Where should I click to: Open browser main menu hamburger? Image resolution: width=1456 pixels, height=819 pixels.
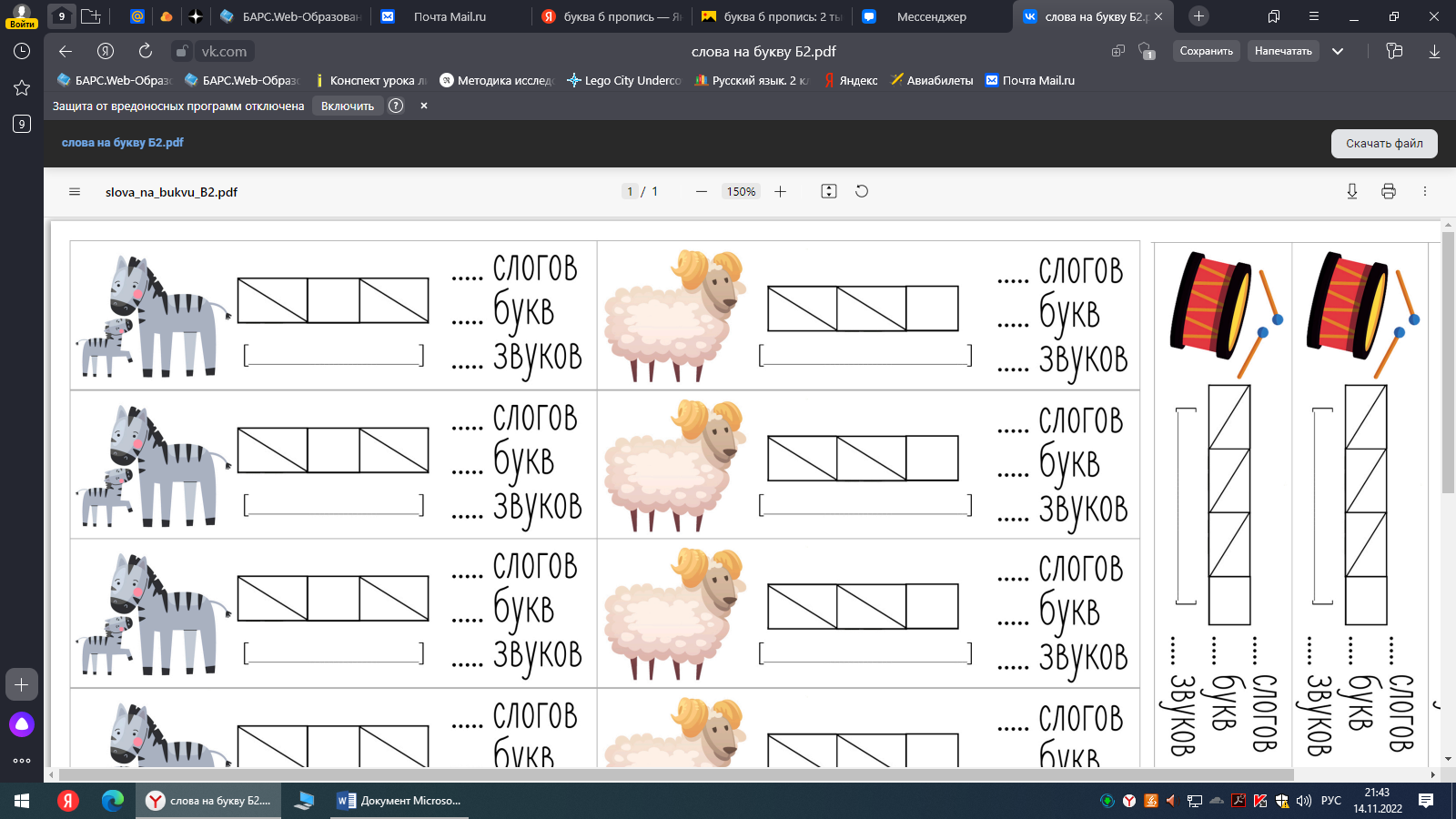tap(1313, 16)
